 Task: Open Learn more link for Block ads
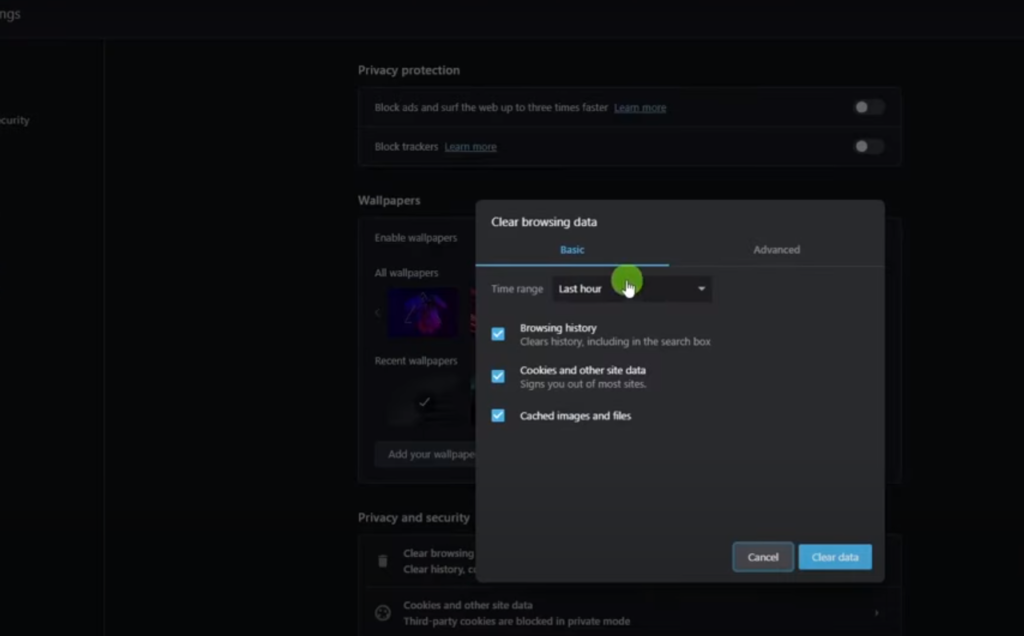[x=640, y=108]
